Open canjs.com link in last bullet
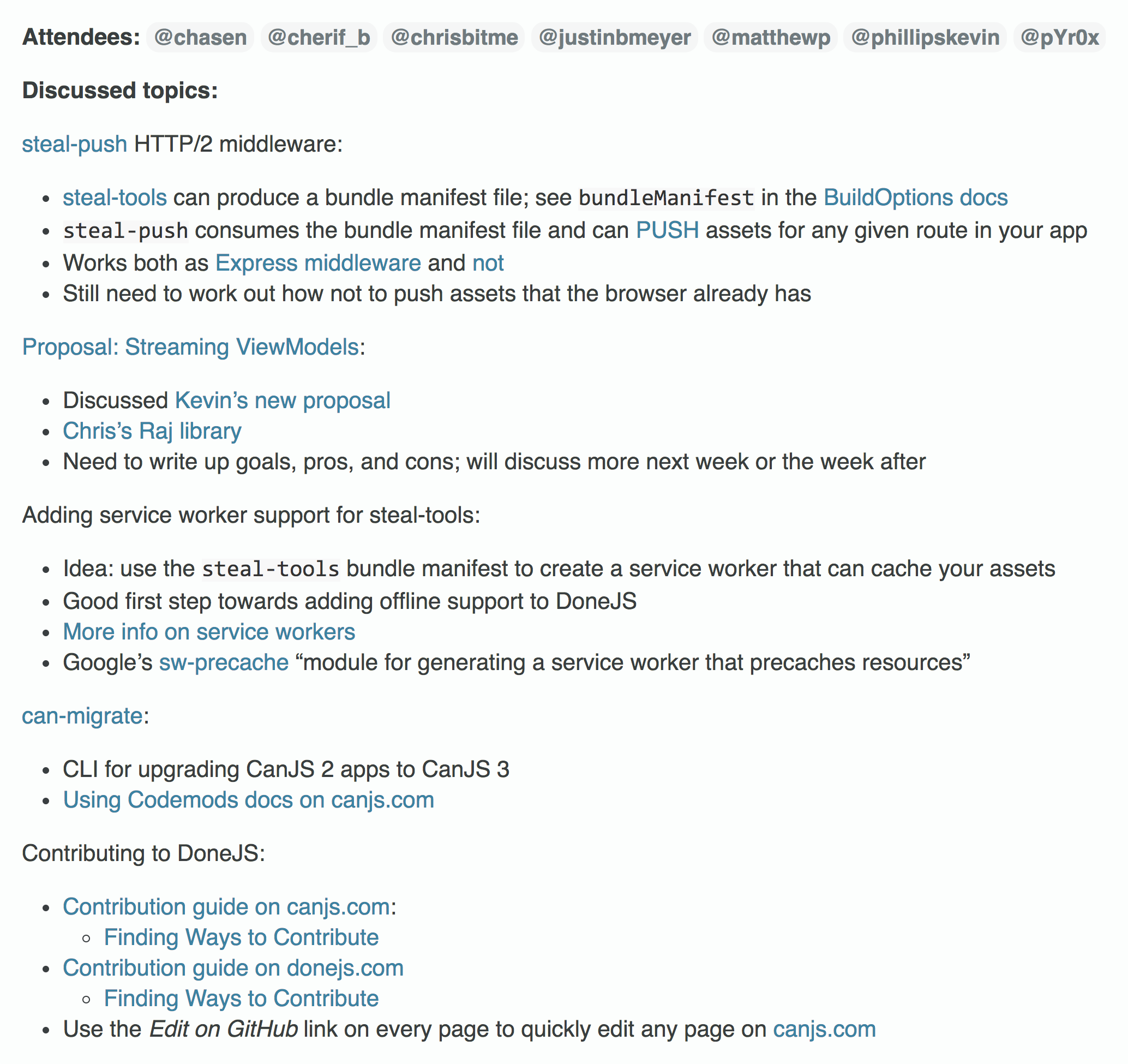 [824, 1030]
